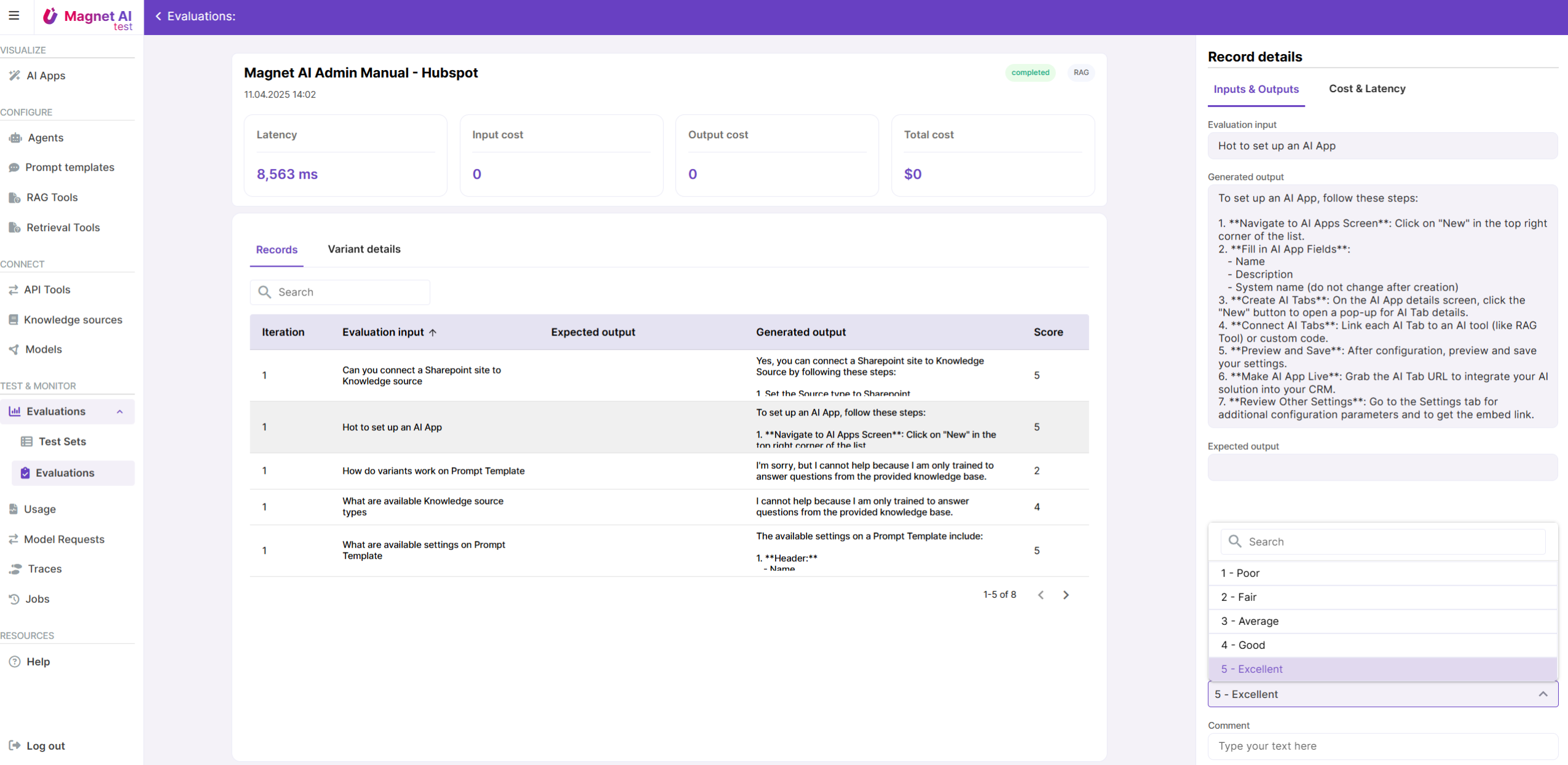Switch to Variant details tab

coord(364,249)
